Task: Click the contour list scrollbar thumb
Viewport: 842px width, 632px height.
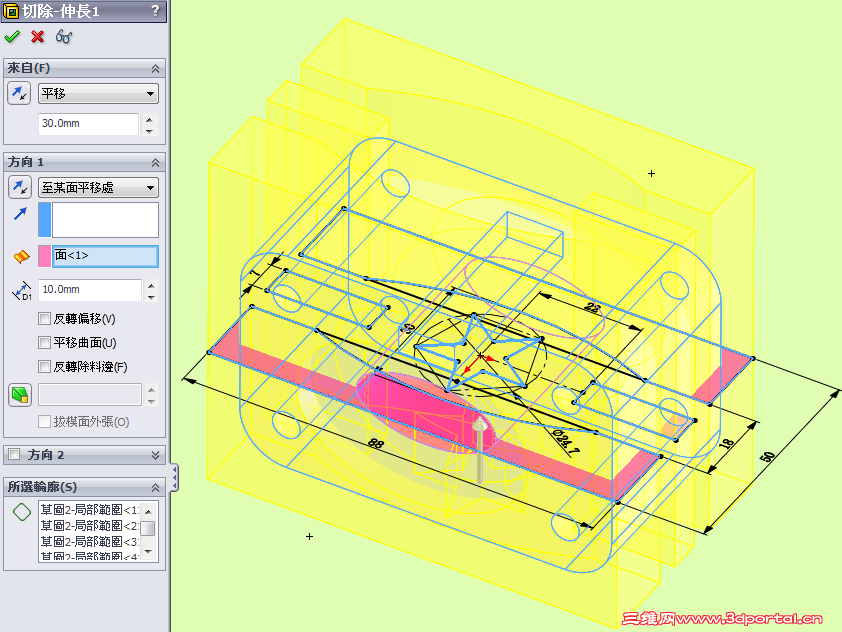Action: 148,528
